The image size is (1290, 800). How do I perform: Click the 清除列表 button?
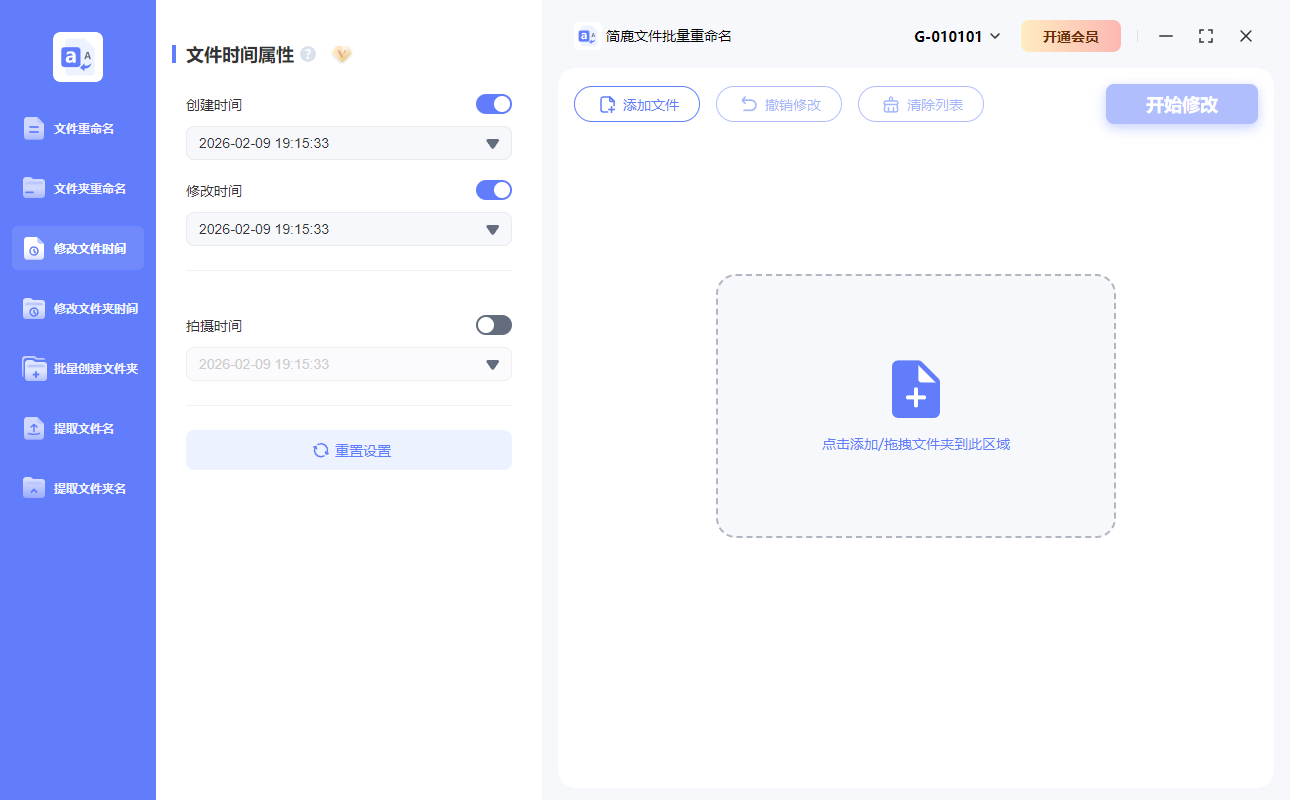click(x=921, y=104)
